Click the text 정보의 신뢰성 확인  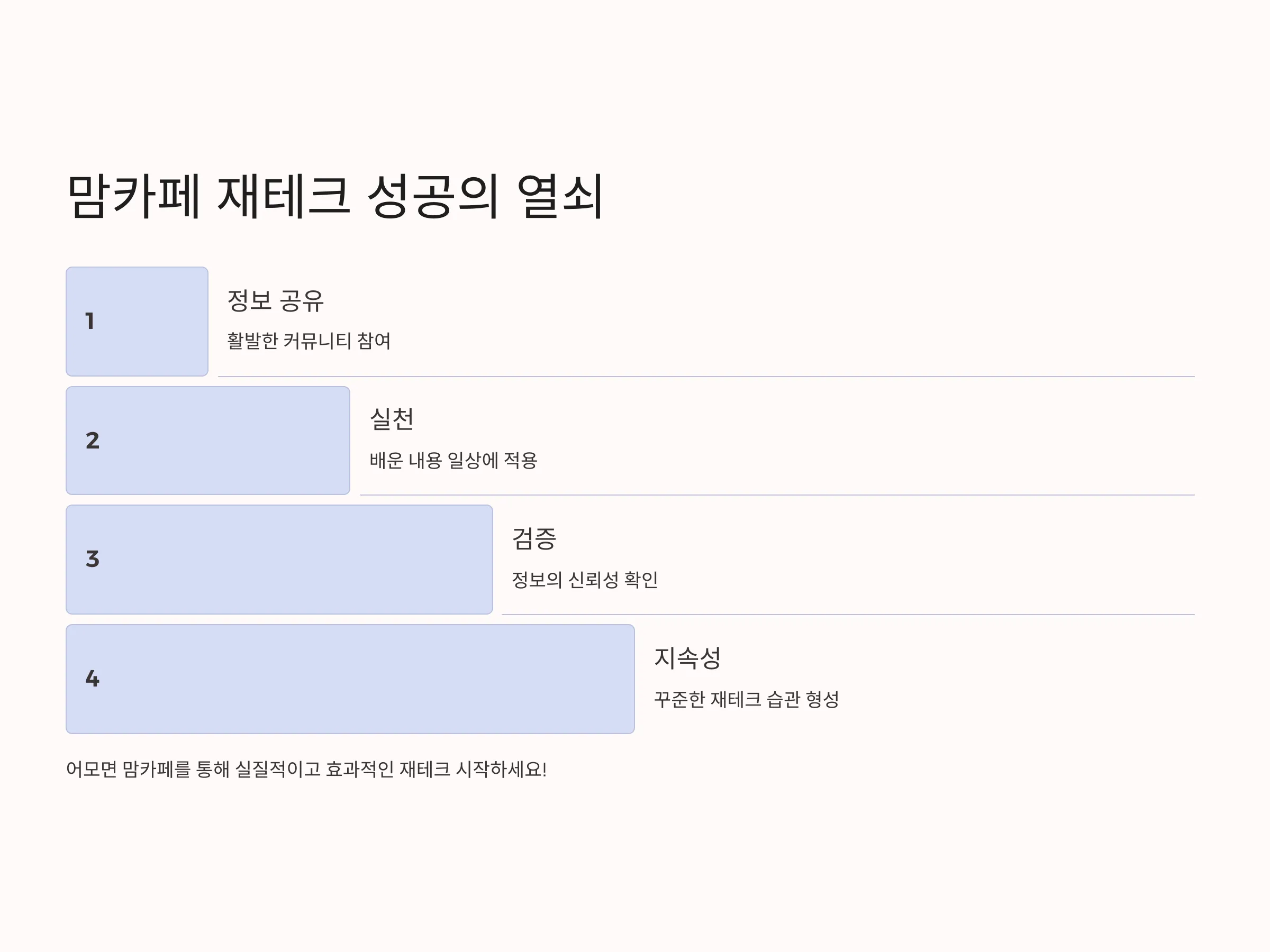pyautogui.click(x=585, y=580)
